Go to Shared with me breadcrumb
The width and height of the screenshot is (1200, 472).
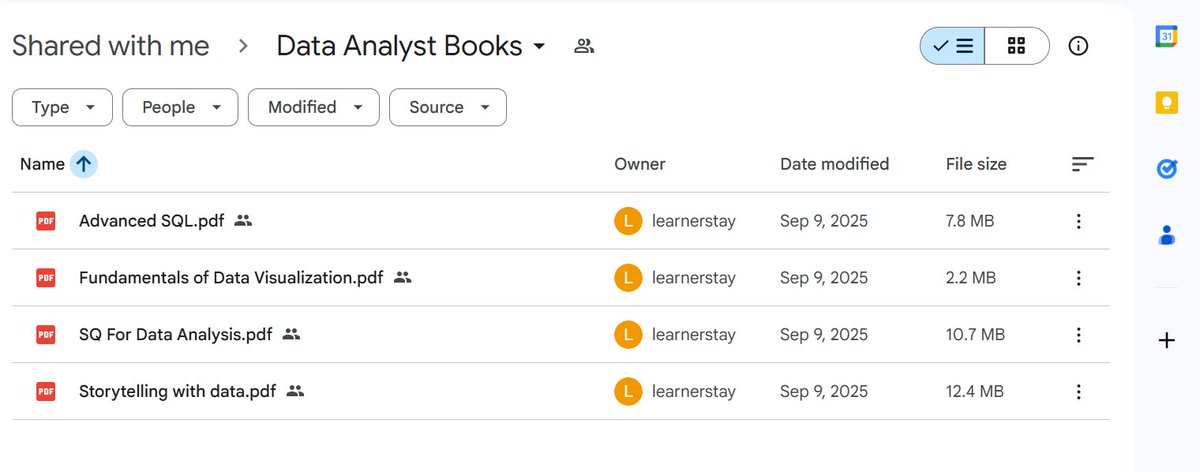[111, 46]
